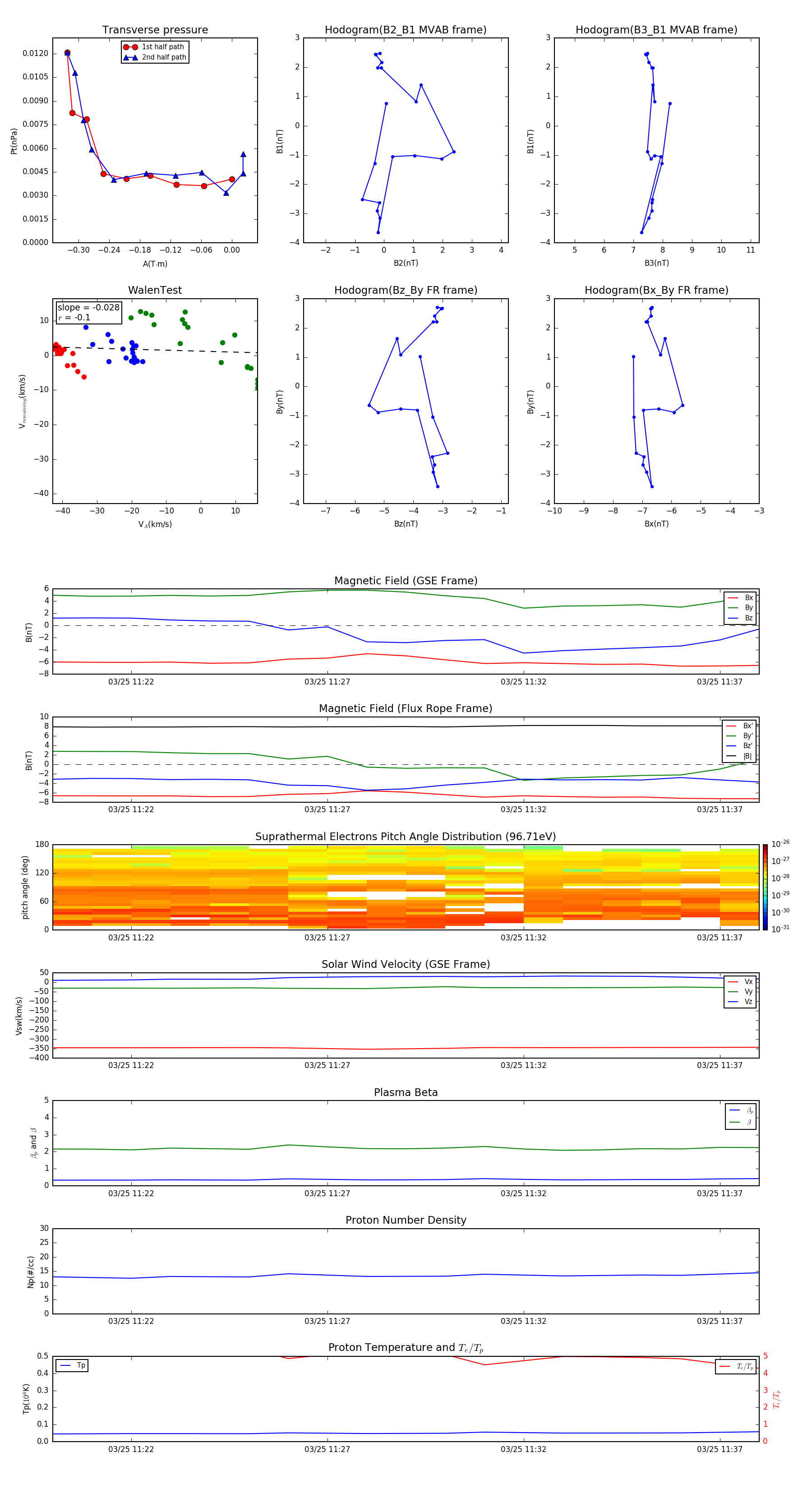Click the "Plasma Beta" plot title
The image size is (812, 1489).
[406, 1092]
